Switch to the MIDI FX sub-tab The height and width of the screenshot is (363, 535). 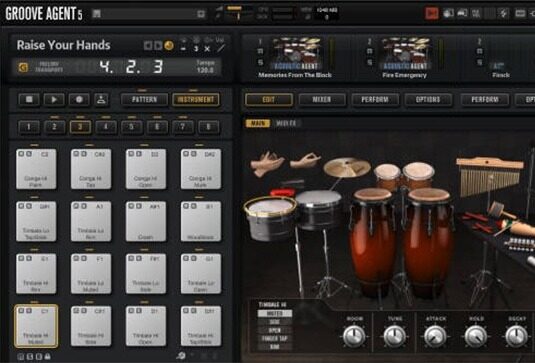point(286,123)
